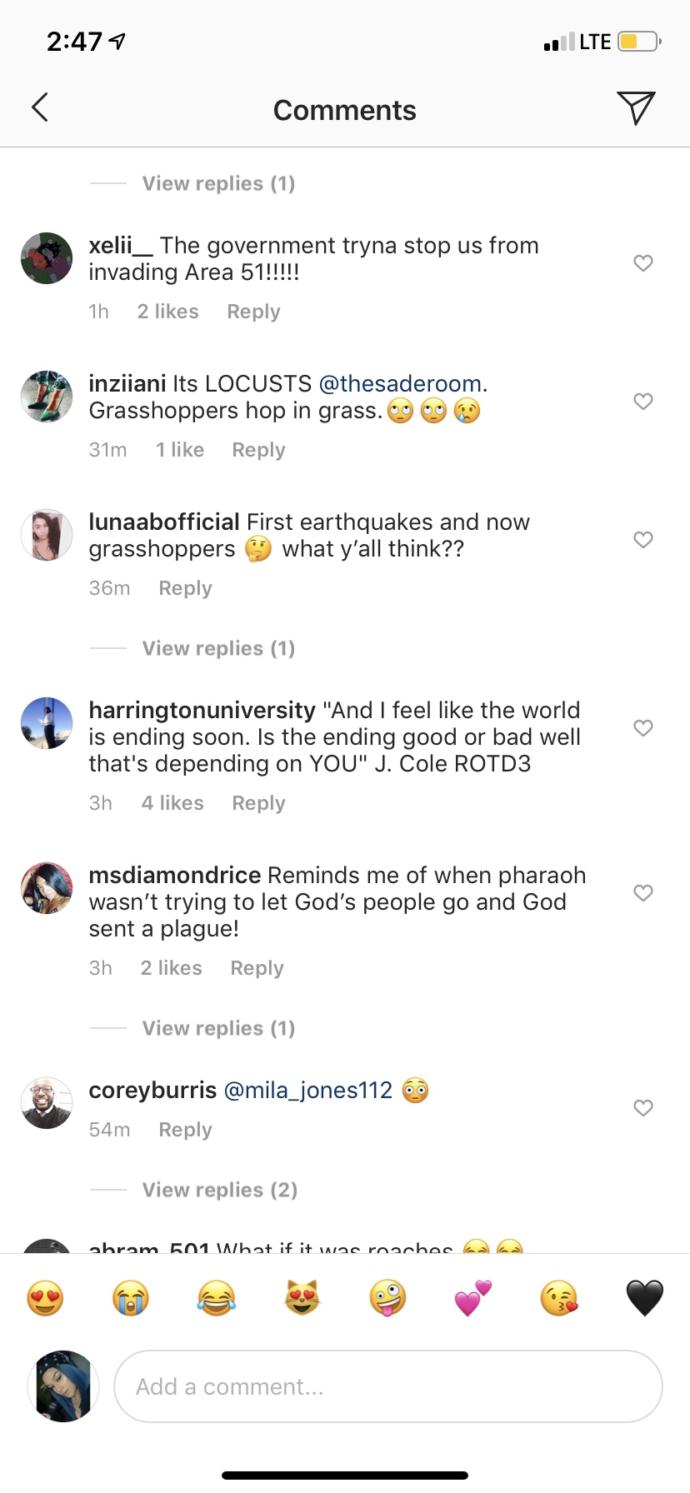Open the direct message paper plane icon

pos(635,108)
